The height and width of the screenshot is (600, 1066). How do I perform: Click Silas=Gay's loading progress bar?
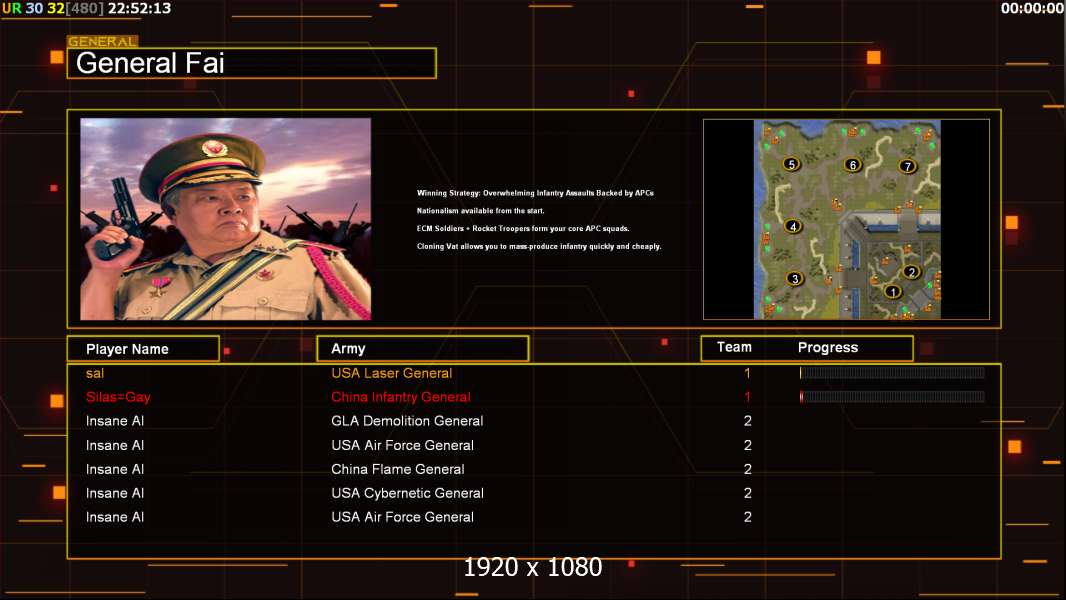coord(892,397)
